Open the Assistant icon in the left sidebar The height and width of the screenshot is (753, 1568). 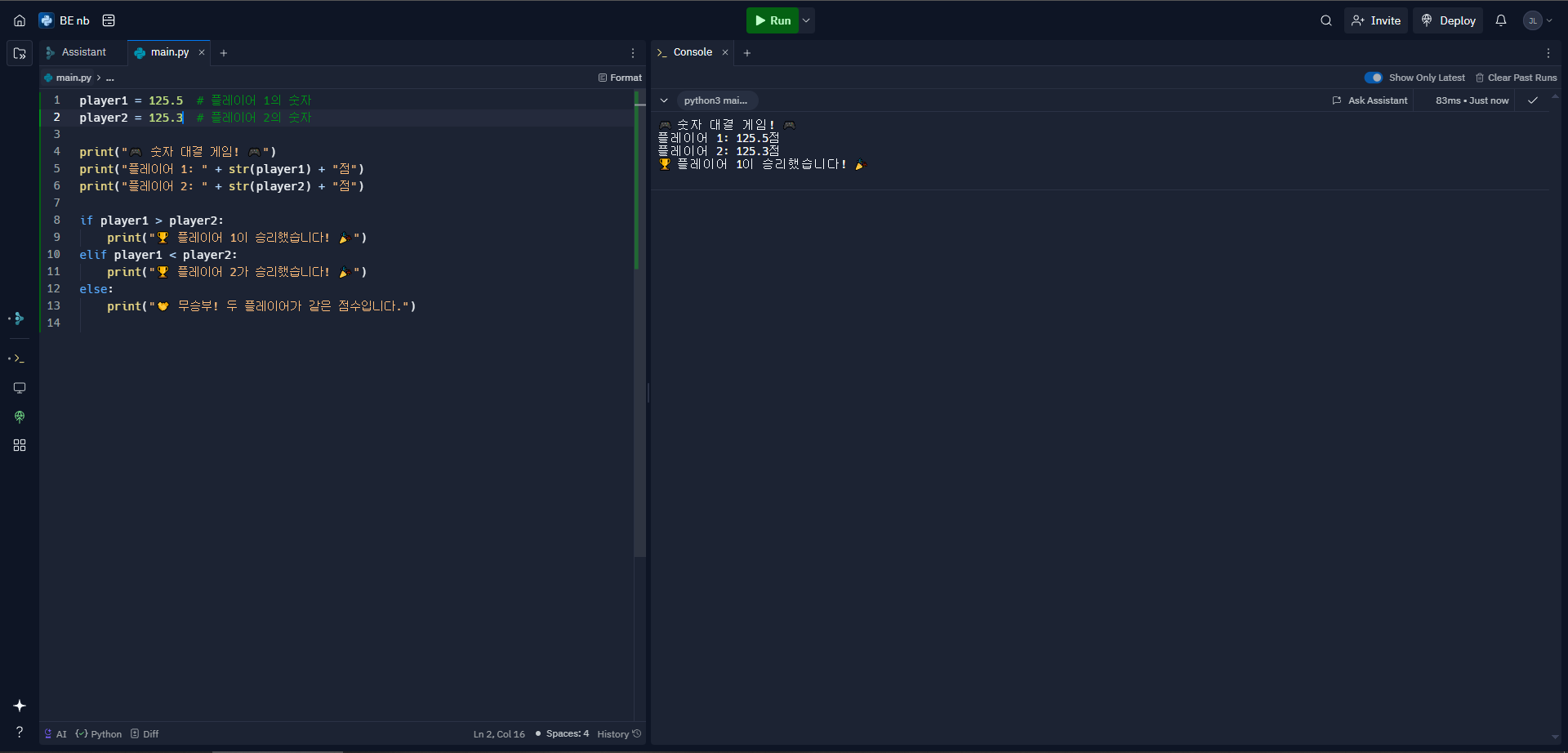[19, 319]
